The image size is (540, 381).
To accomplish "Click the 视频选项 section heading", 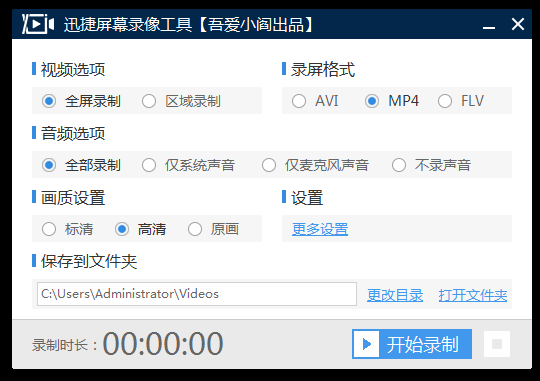I will pos(73,69).
